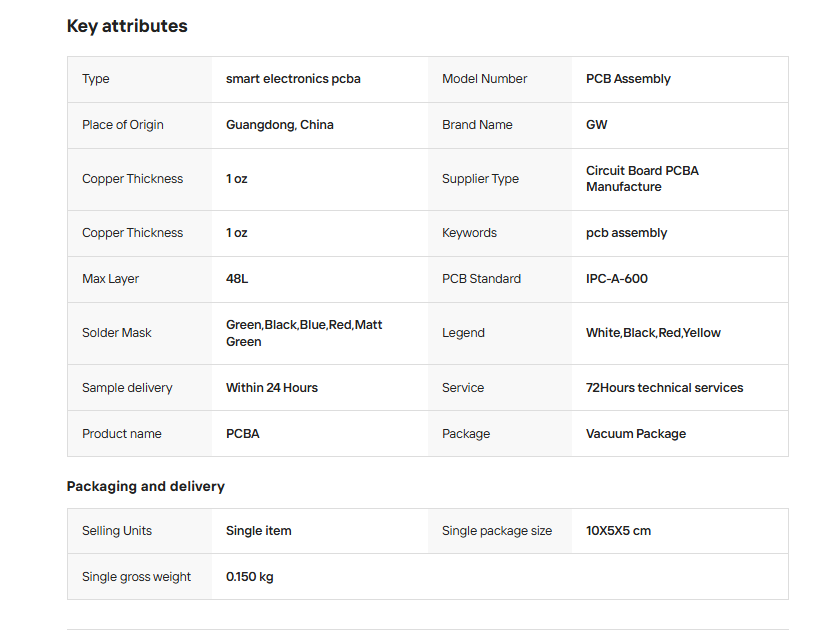Select the 'Single item' selling units value

pyautogui.click(x=259, y=531)
